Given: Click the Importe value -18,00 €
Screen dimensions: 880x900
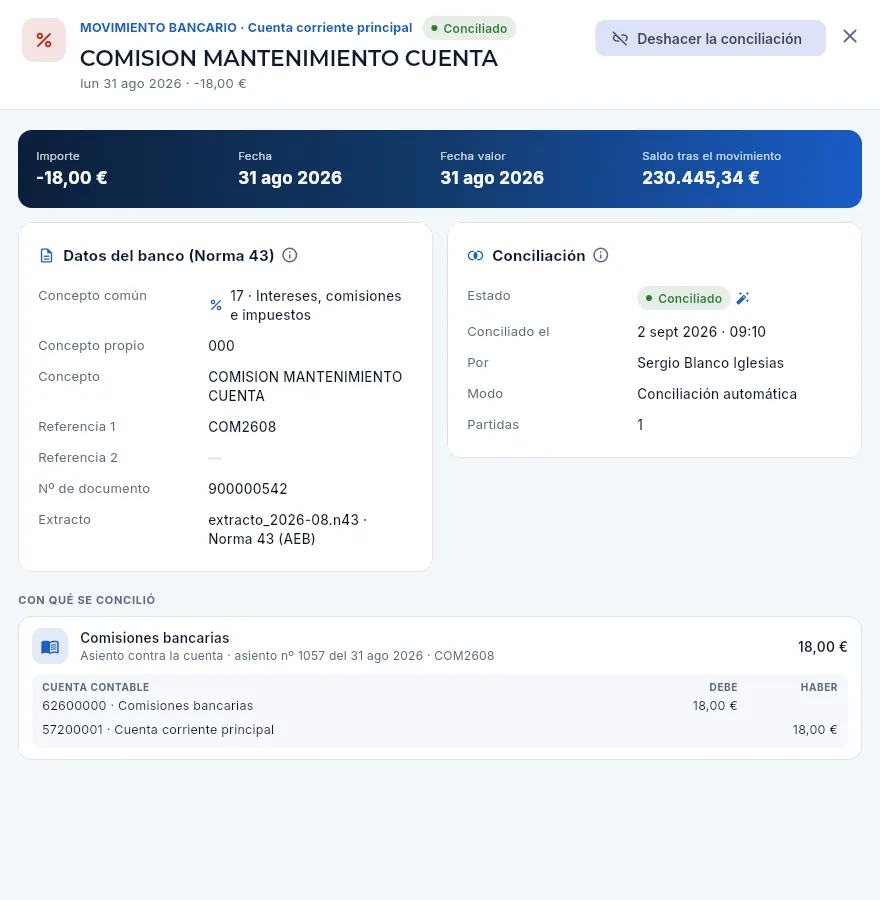Looking at the screenshot, I should click(x=72, y=178).
